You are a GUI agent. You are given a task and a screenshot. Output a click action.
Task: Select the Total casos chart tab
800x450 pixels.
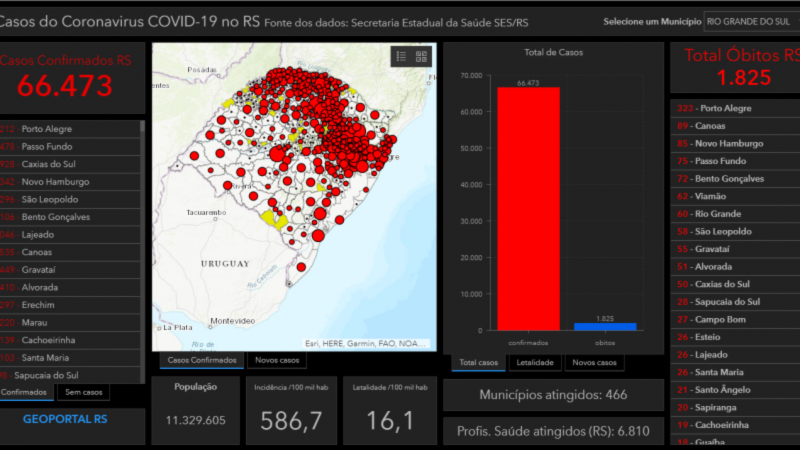coord(479,363)
